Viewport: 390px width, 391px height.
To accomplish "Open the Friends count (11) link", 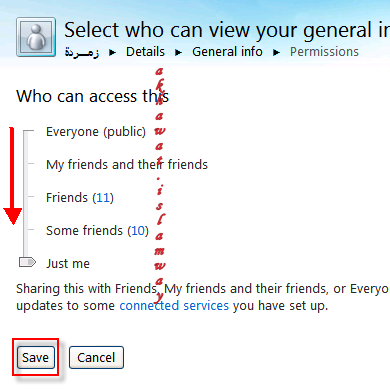I will coord(103,198).
